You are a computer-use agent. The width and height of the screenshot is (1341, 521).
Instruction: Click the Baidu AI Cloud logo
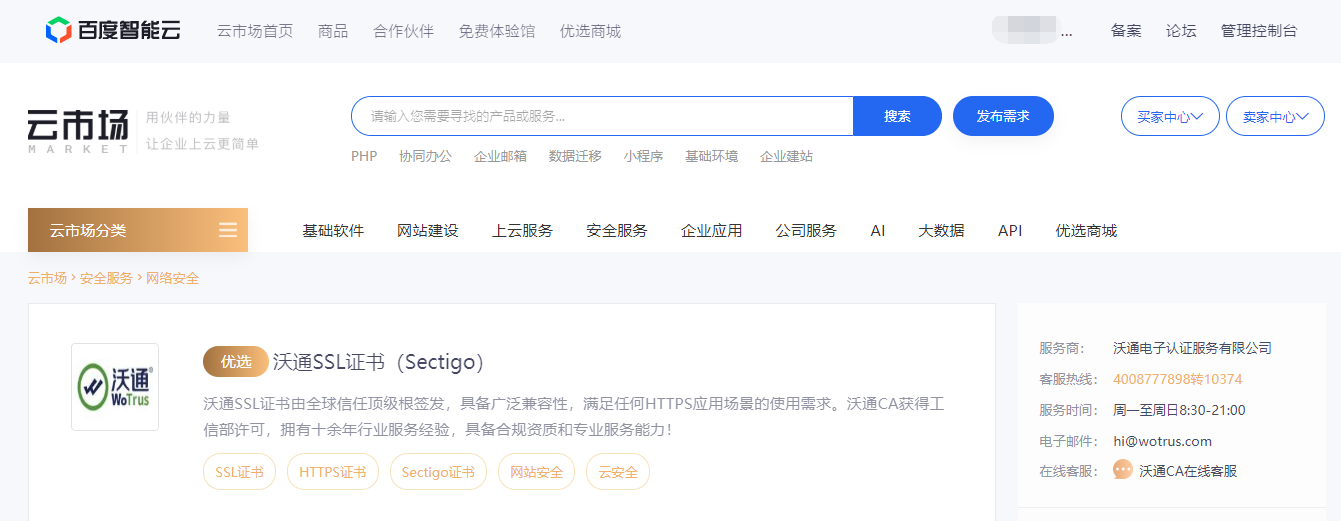(113, 31)
